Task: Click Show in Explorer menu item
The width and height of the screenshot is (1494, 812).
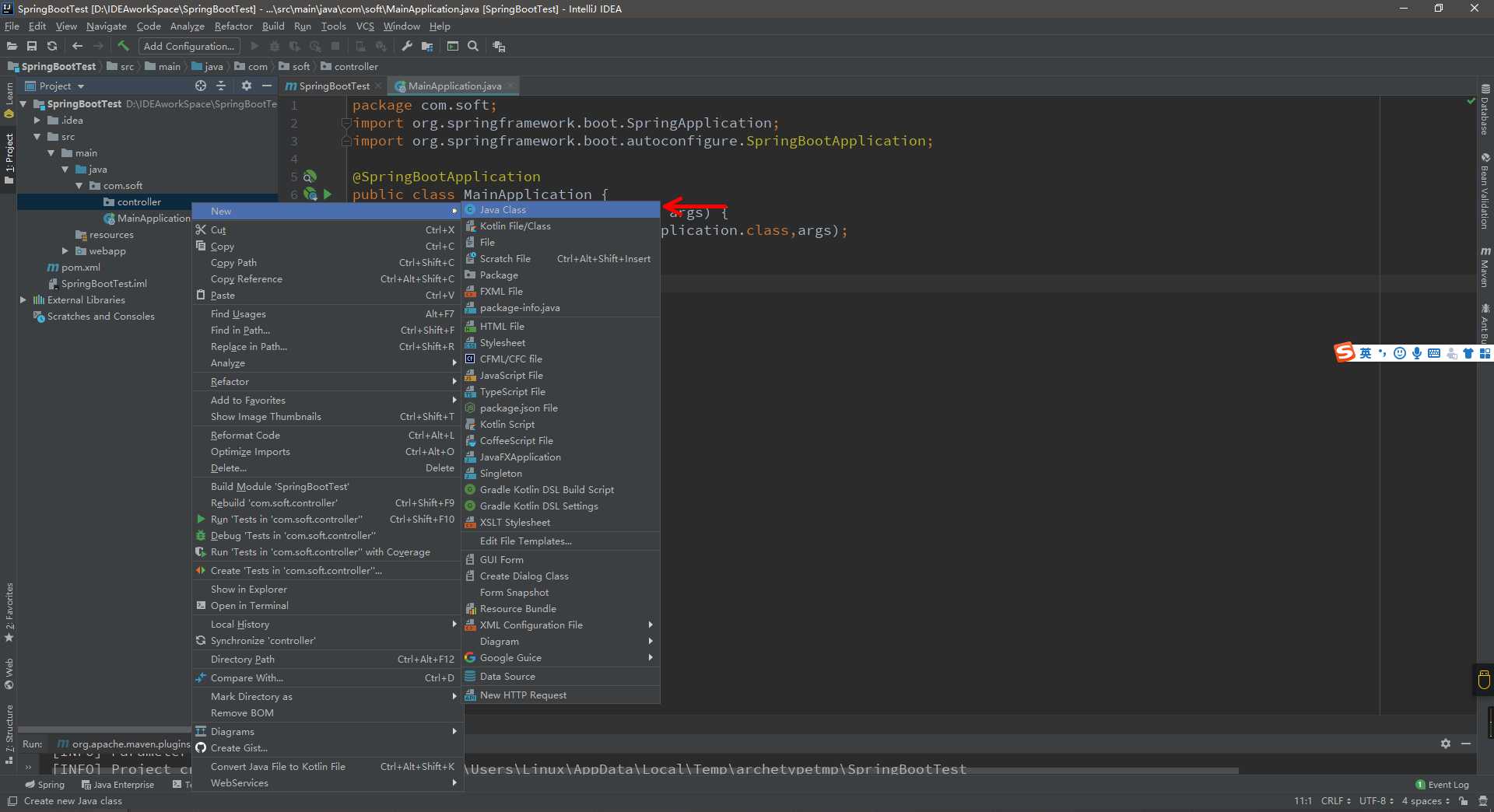Action: pos(328,590)
